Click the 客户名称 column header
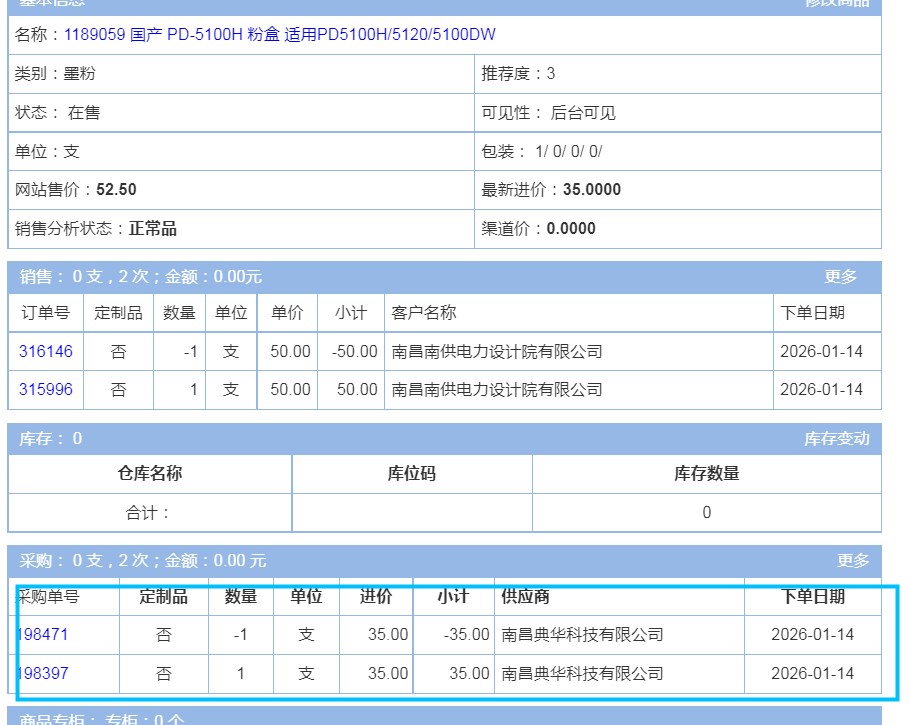 coord(424,313)
